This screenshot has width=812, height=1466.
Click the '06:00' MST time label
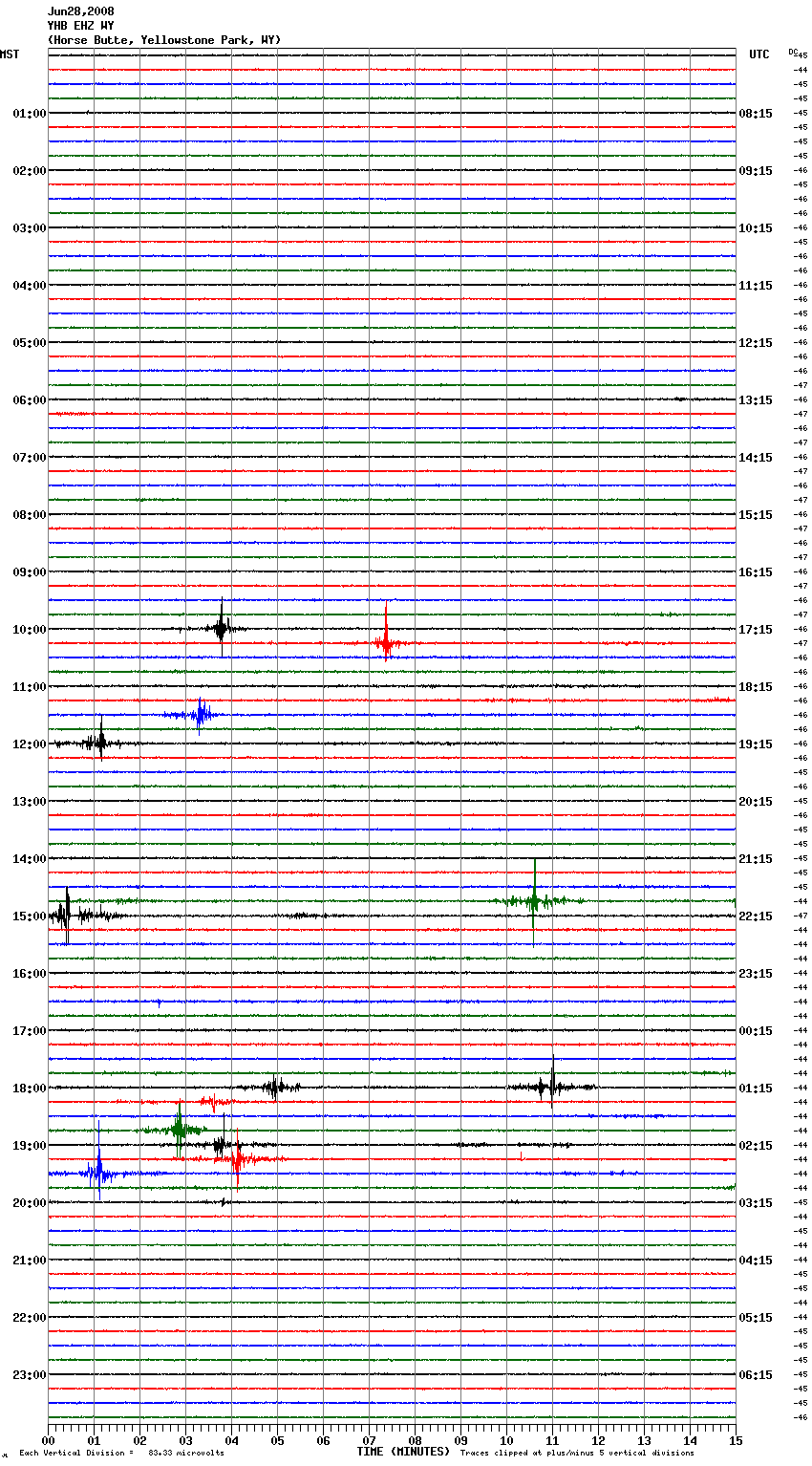(x=30, y=400)
